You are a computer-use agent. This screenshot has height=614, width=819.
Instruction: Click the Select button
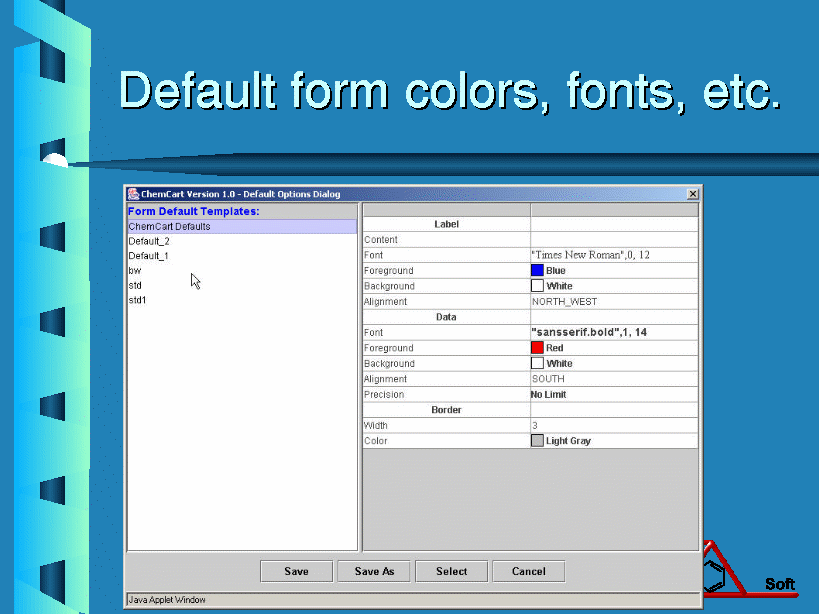(451, 571)
